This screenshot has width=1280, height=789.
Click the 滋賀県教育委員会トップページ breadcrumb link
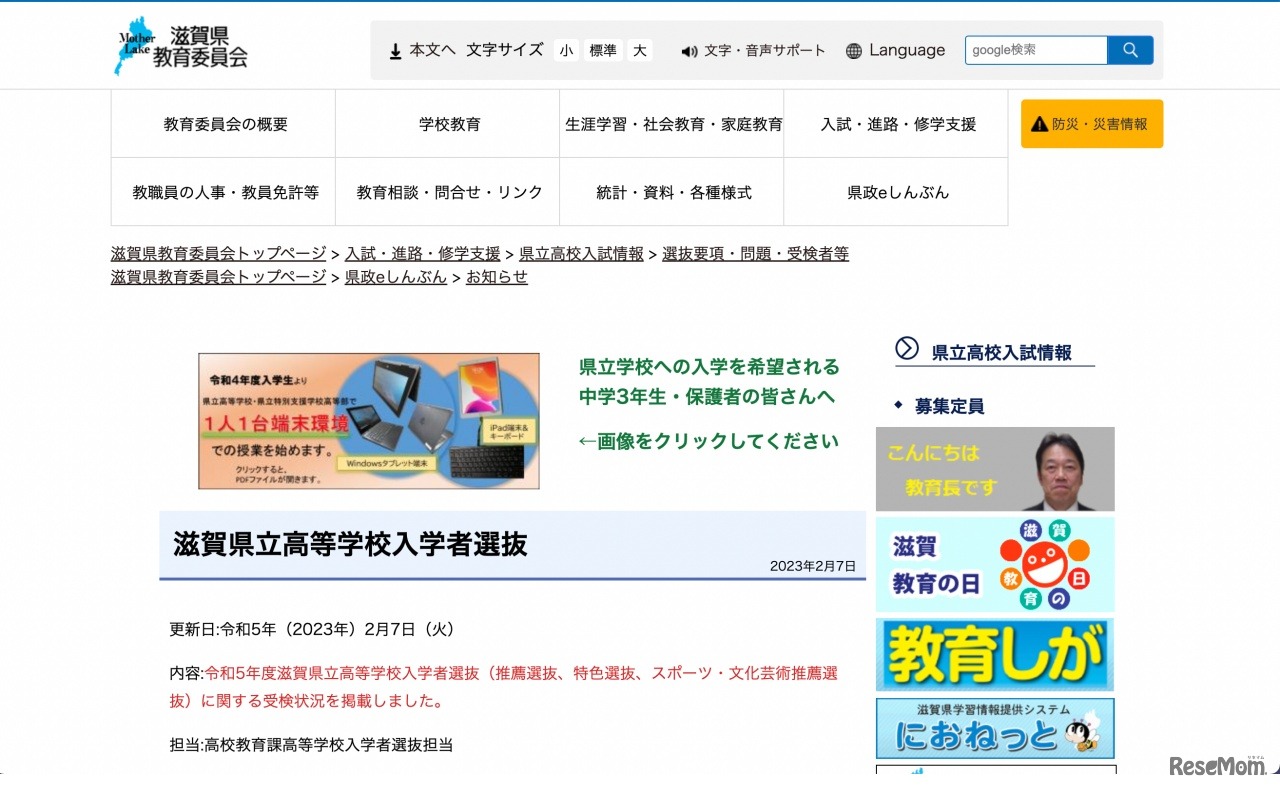point(216,253)
